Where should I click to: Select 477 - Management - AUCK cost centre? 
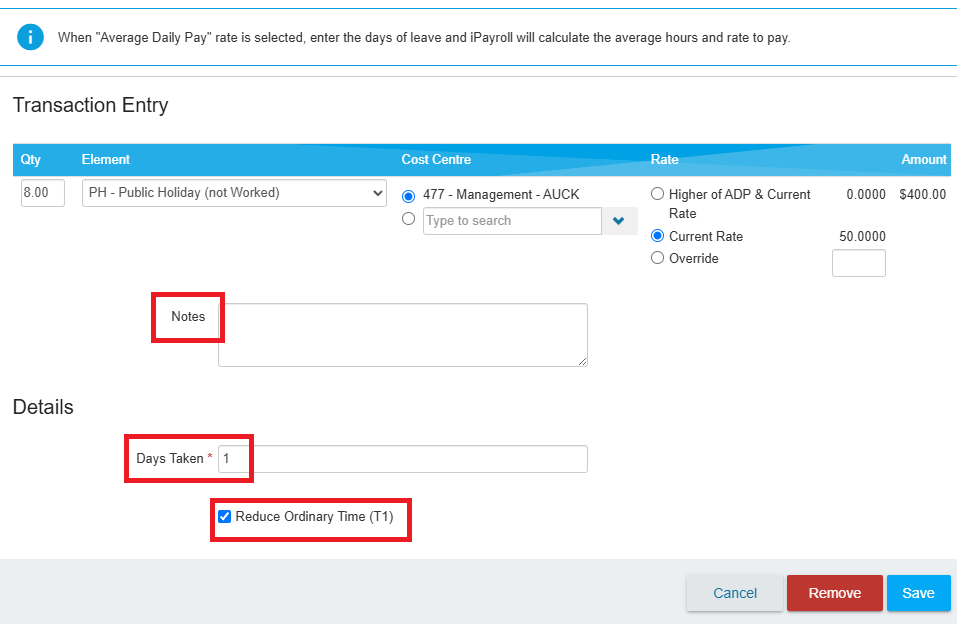click(x=408, y=196)
